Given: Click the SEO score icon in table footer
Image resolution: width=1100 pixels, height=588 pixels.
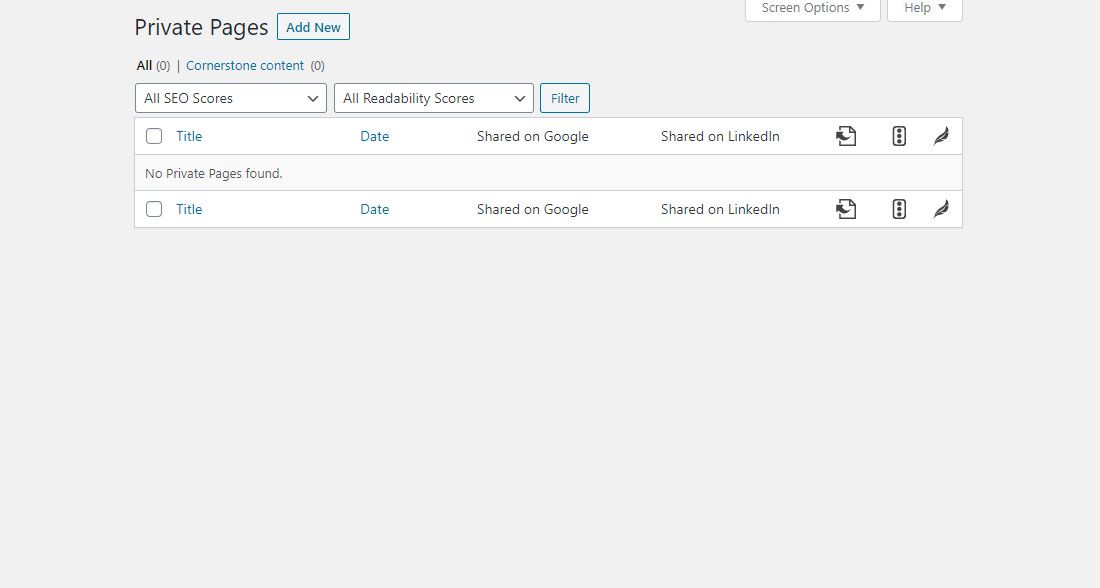Looking at the screenshot, I should pos(899,209).
